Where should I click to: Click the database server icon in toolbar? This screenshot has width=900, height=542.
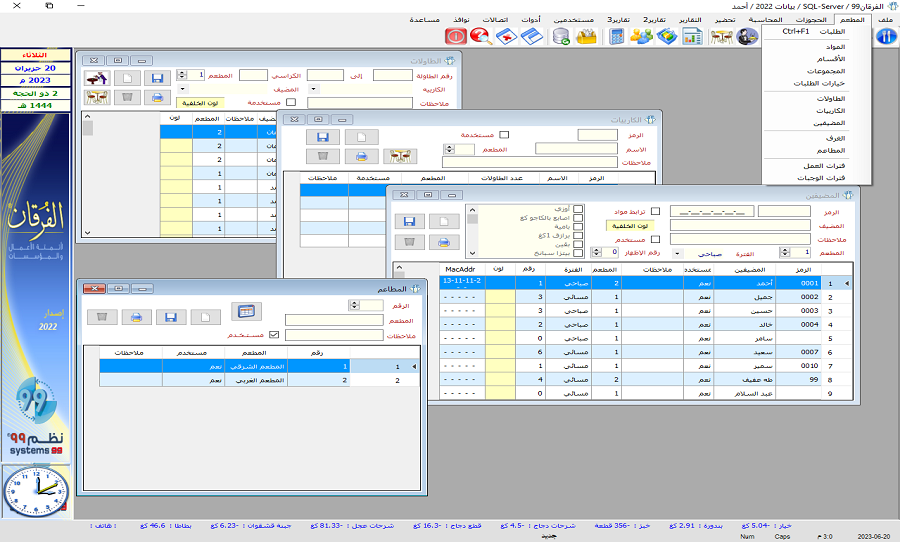click(x=561, y=37)
